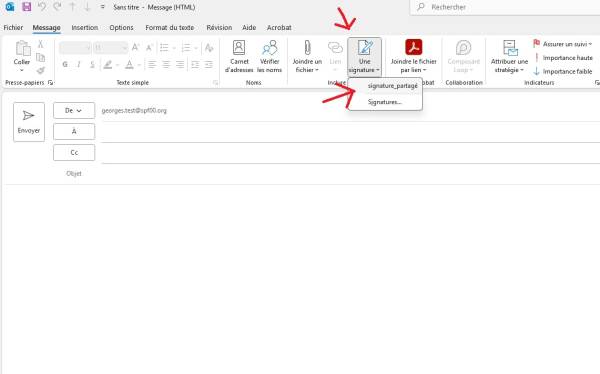Click the Joindre un fichier paperclip icon
Image resolution: width=600 pixels, height=374 pixels.
307,48
